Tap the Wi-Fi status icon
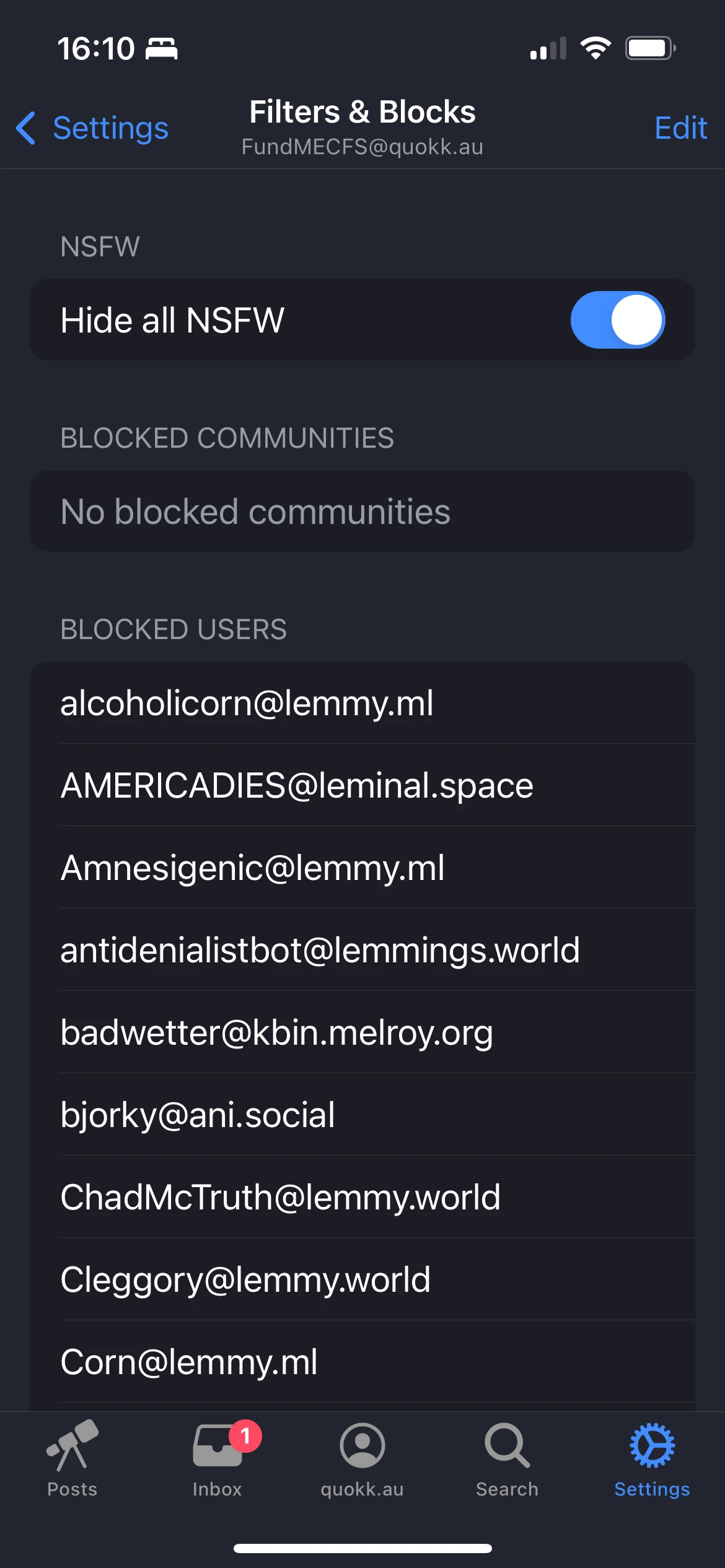 [x=595, y=48]
